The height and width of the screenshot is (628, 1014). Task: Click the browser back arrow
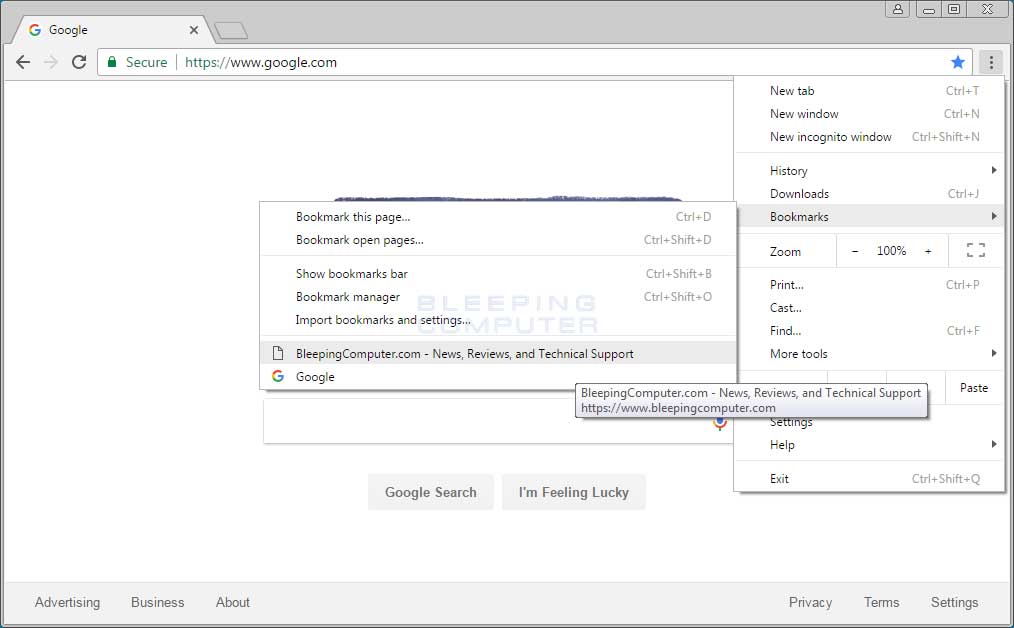(x=23, y=62)
